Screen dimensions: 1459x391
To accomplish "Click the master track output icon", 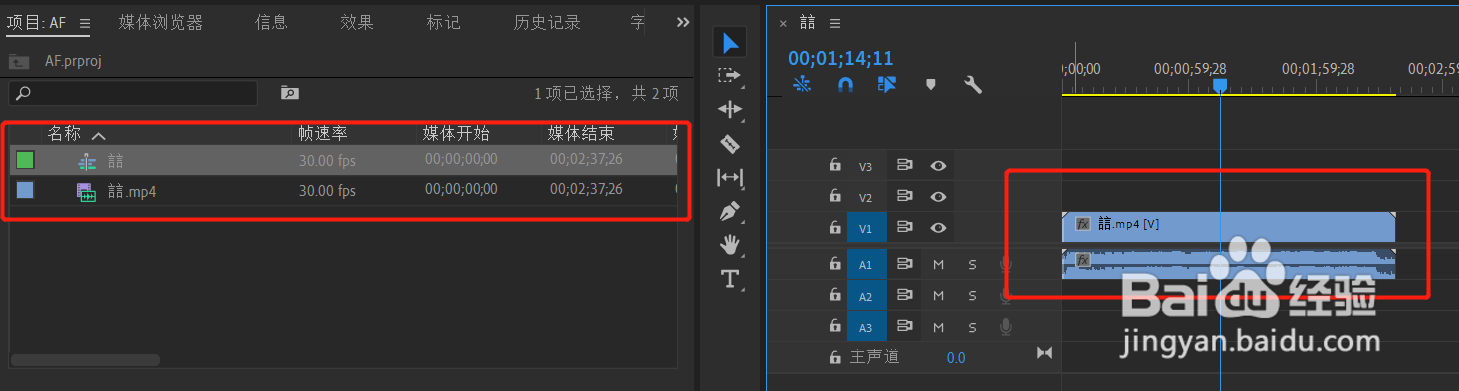I will point(1044,353).
